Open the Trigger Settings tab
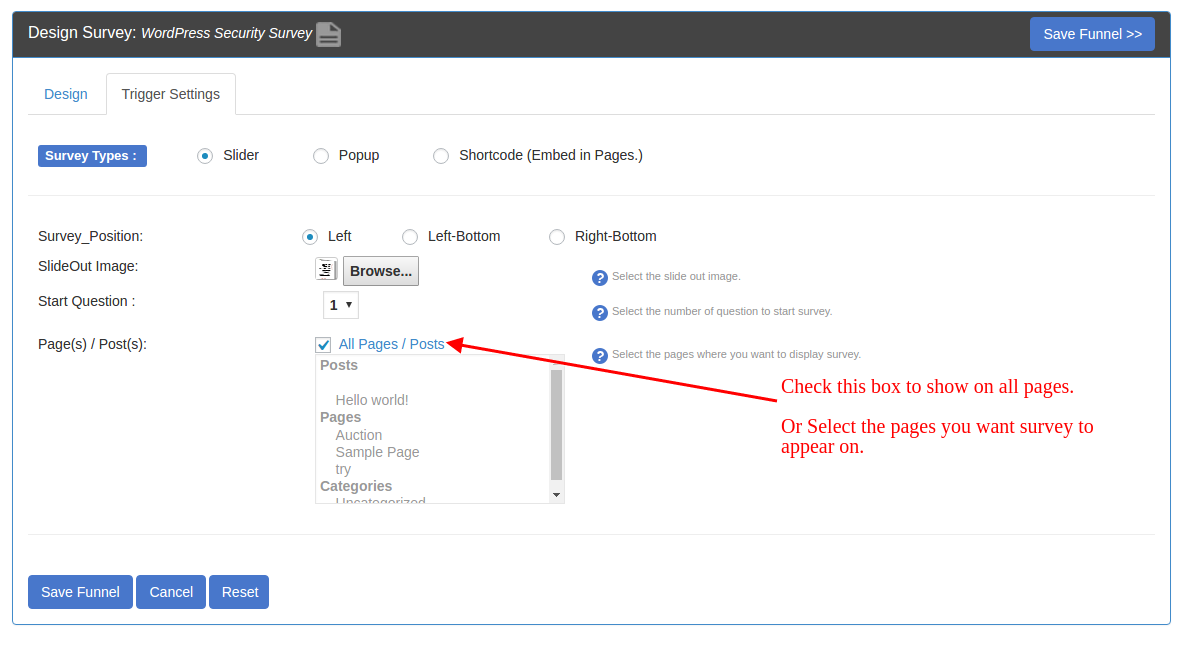The height and width of the screenshot is (650, 1183). click(x=171, y=94)
